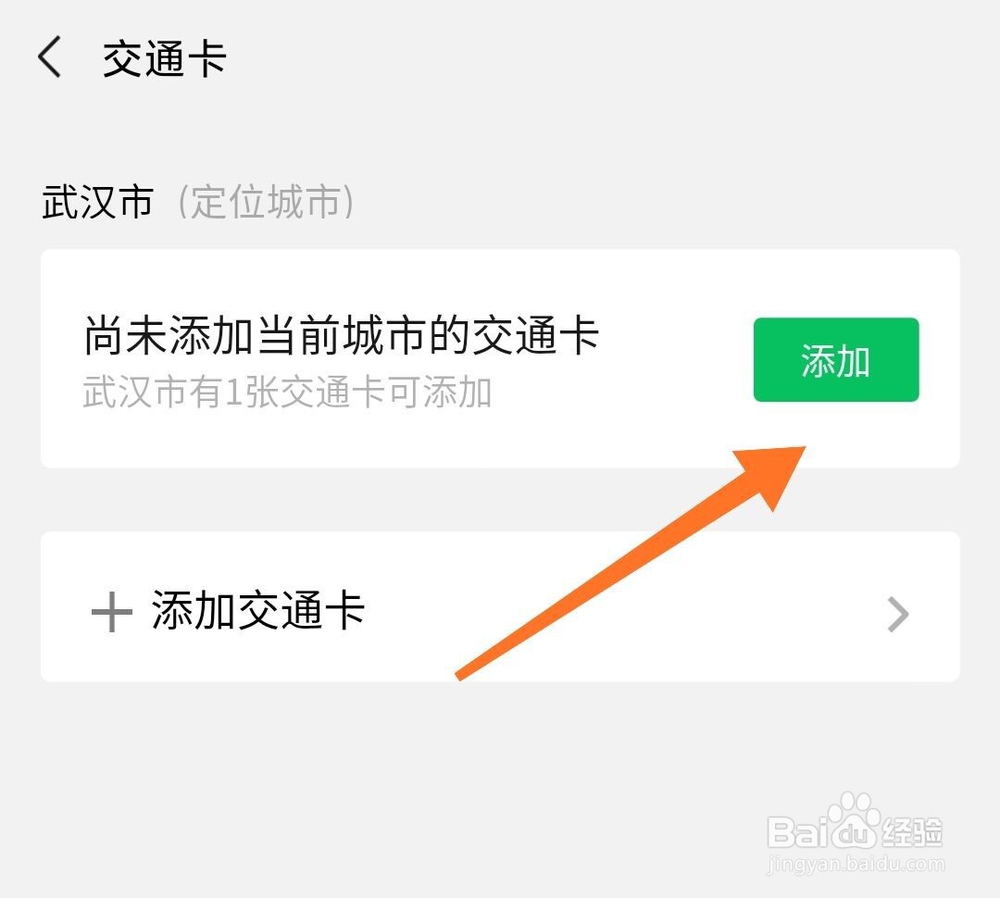This screenshot has height=898, width=1000.
Task: Click the 交通卡 page title
Action: (x=164, y=58)
